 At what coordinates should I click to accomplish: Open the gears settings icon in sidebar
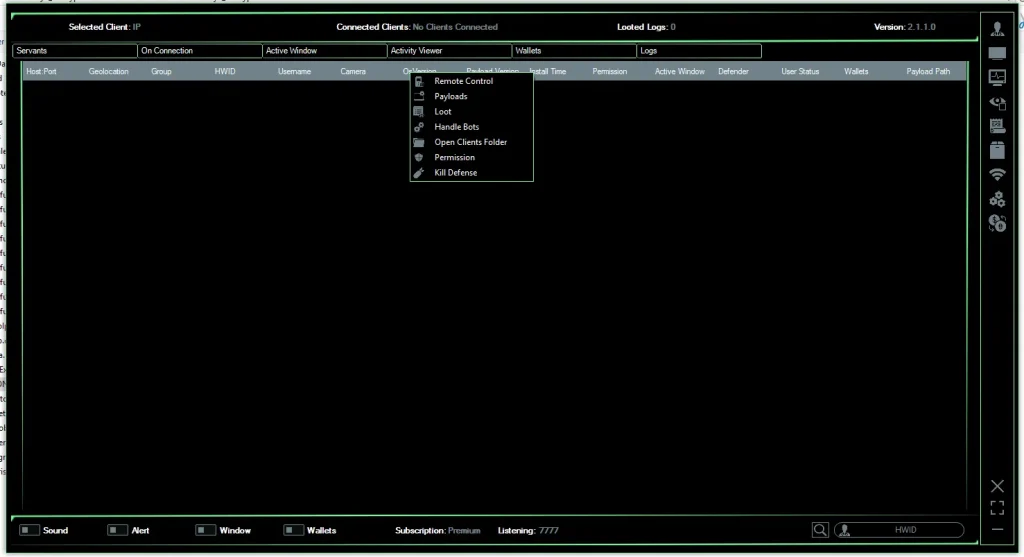(x=997, y=199)
